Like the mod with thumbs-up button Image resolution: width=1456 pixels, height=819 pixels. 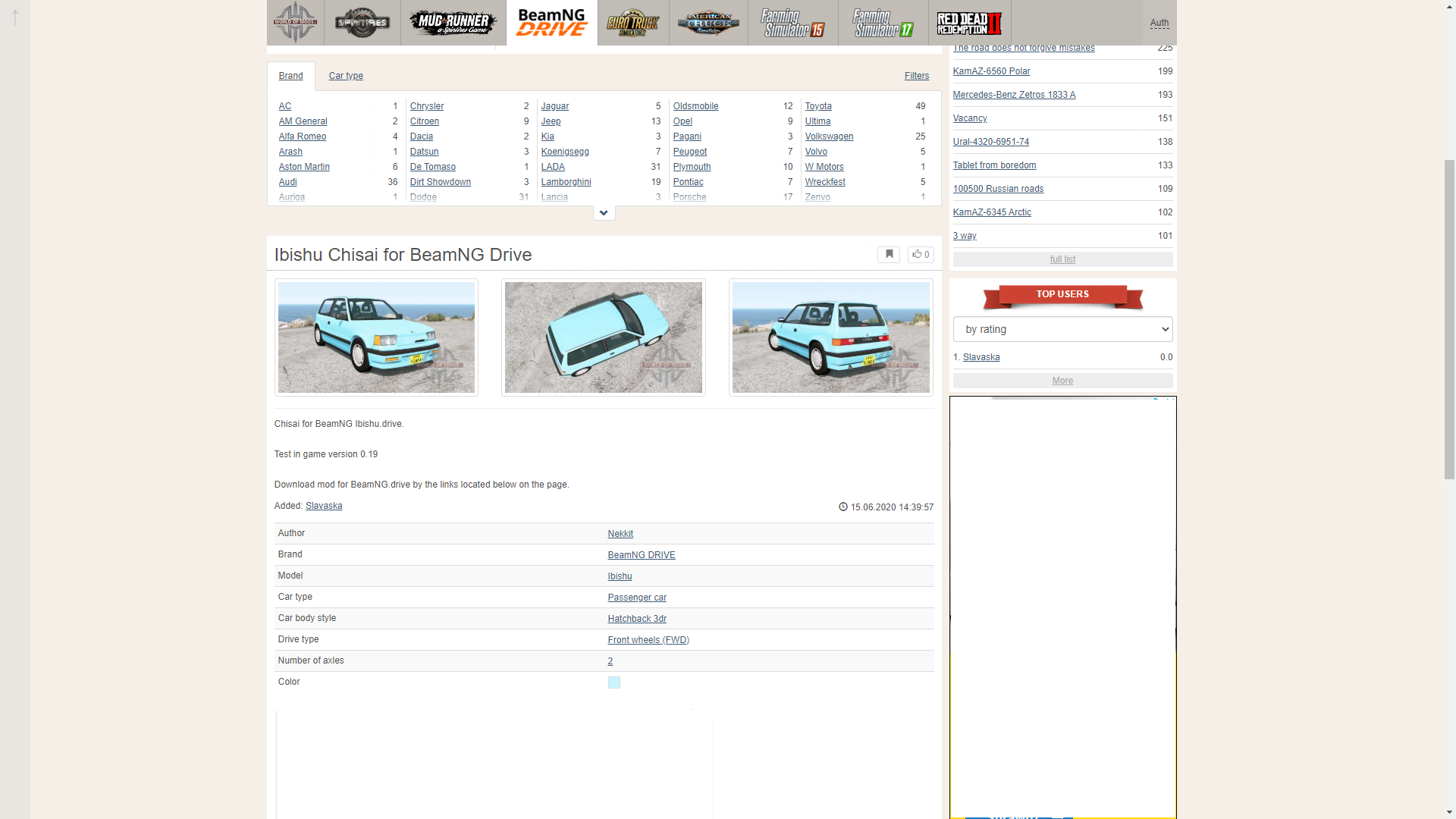tap(921, 255)
